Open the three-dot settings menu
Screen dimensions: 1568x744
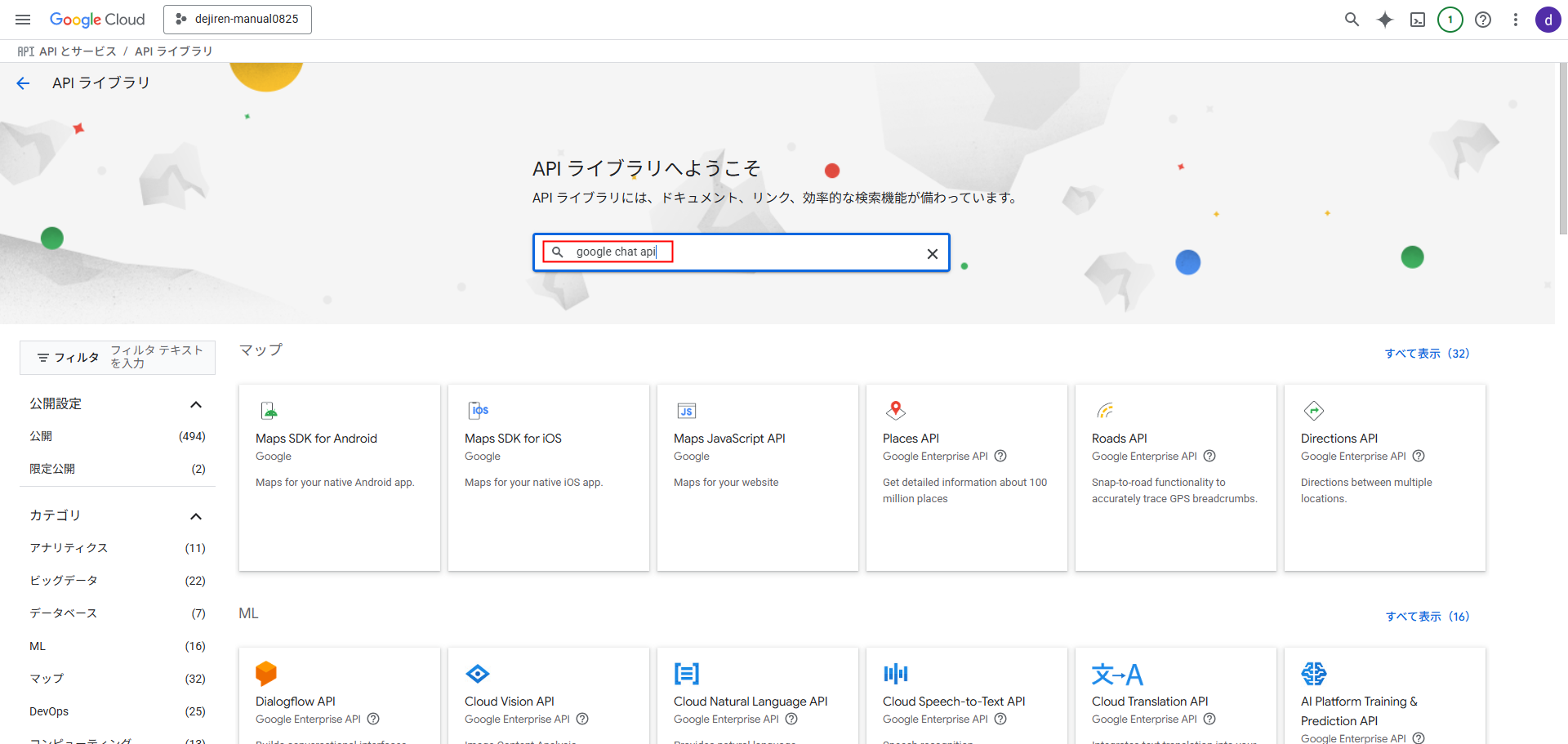(1515, 20)
